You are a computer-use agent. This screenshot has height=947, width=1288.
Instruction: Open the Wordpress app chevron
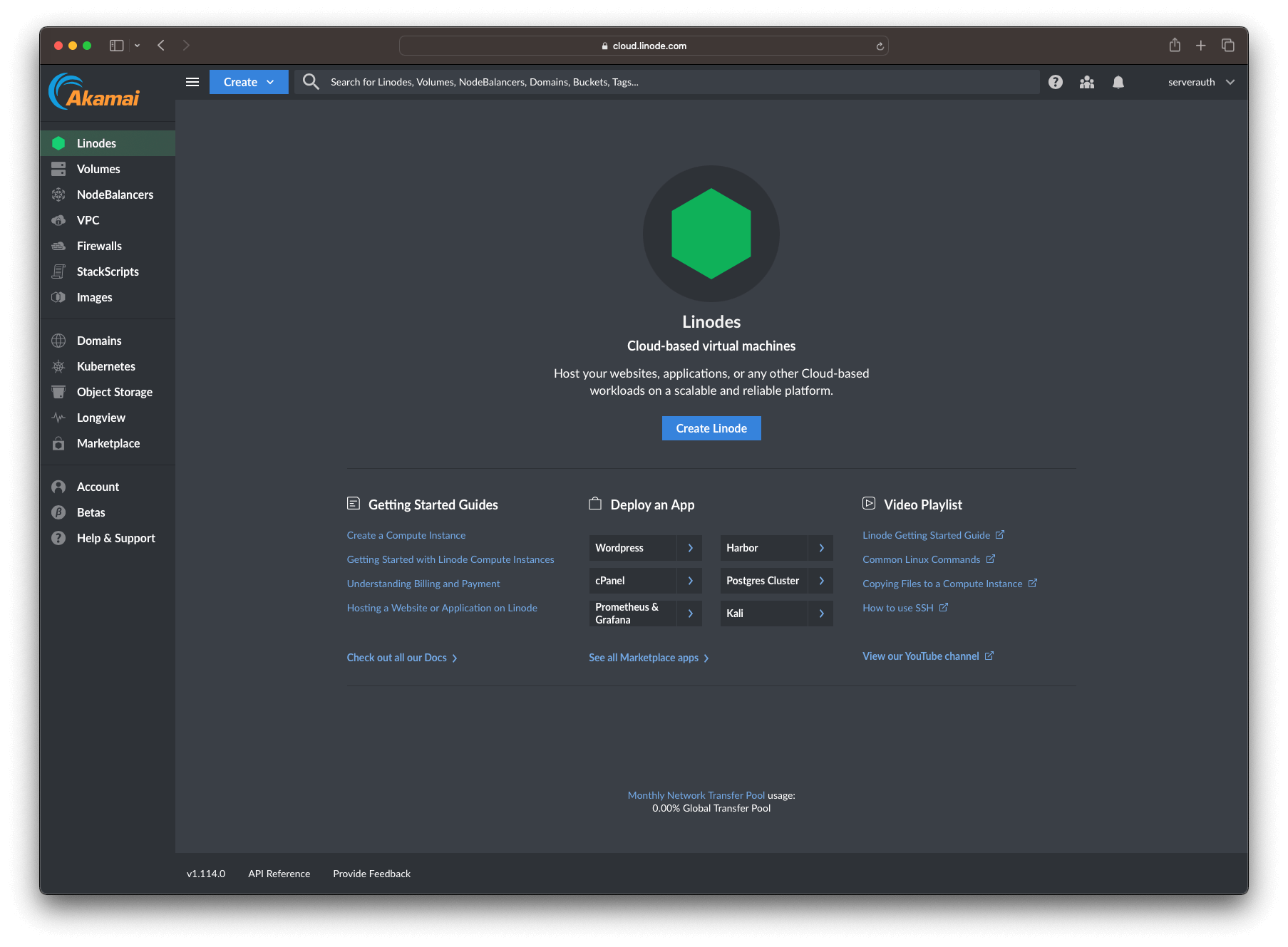690,548
